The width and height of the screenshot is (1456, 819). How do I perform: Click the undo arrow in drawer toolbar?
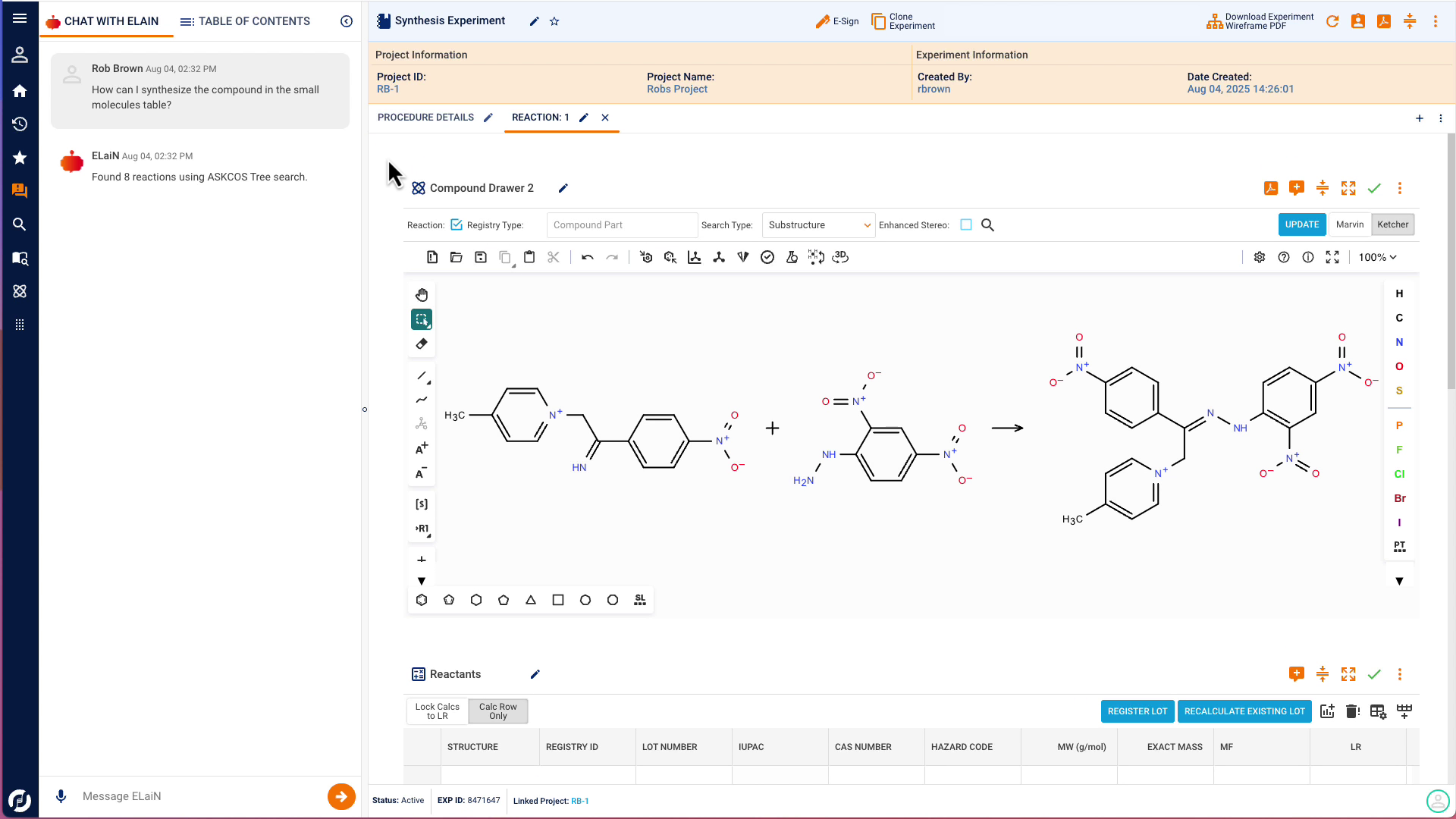tap(587, 258)
